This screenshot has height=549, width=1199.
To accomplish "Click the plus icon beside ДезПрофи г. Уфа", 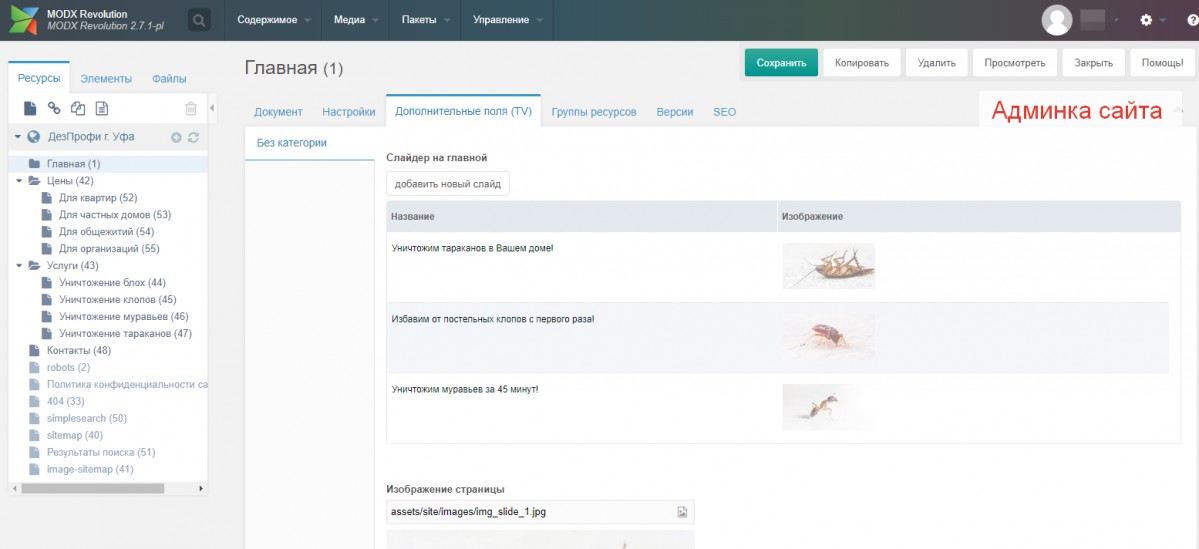I will 176,137.
